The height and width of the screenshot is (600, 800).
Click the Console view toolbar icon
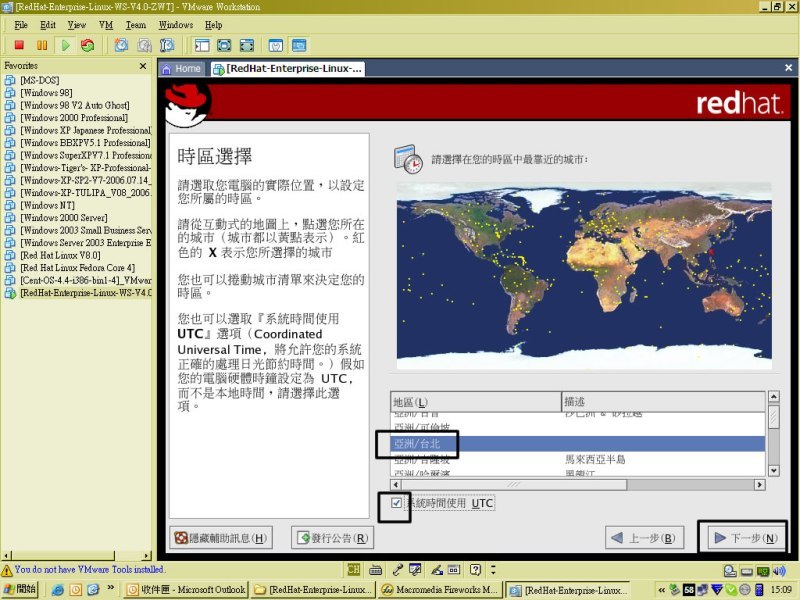299,45
